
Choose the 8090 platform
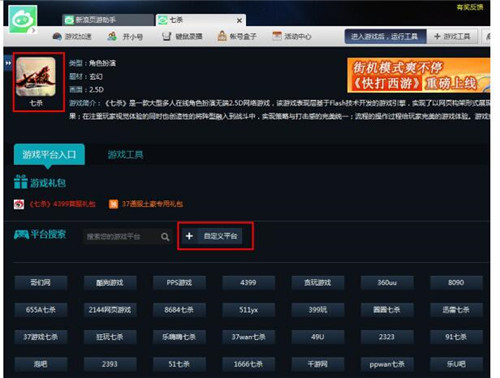456,283
